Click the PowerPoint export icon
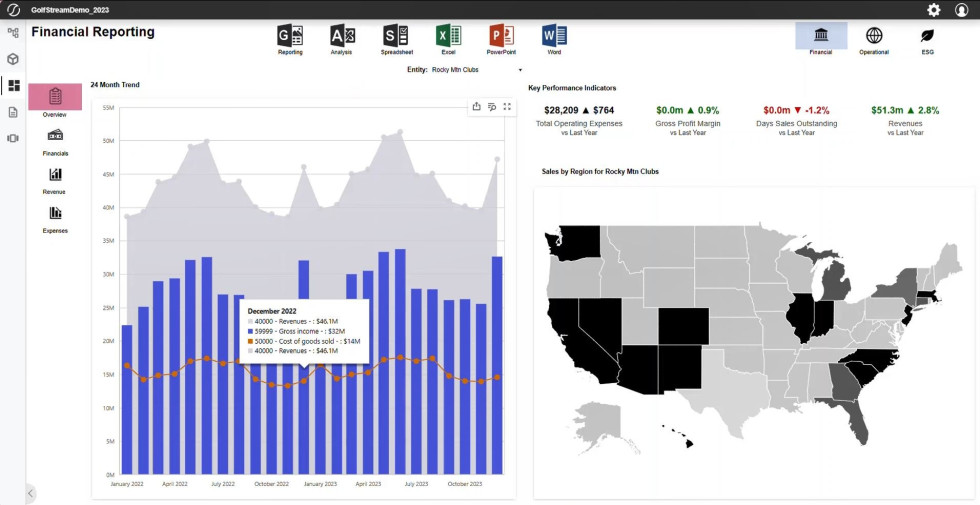980x505 pixels. (x=501, y=36)
